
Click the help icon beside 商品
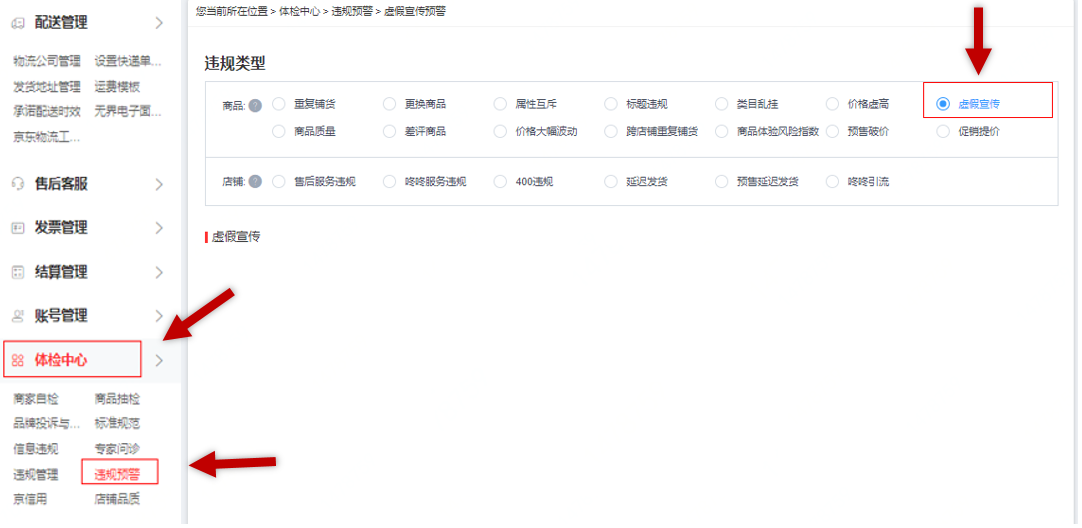[x=255, y=105]
